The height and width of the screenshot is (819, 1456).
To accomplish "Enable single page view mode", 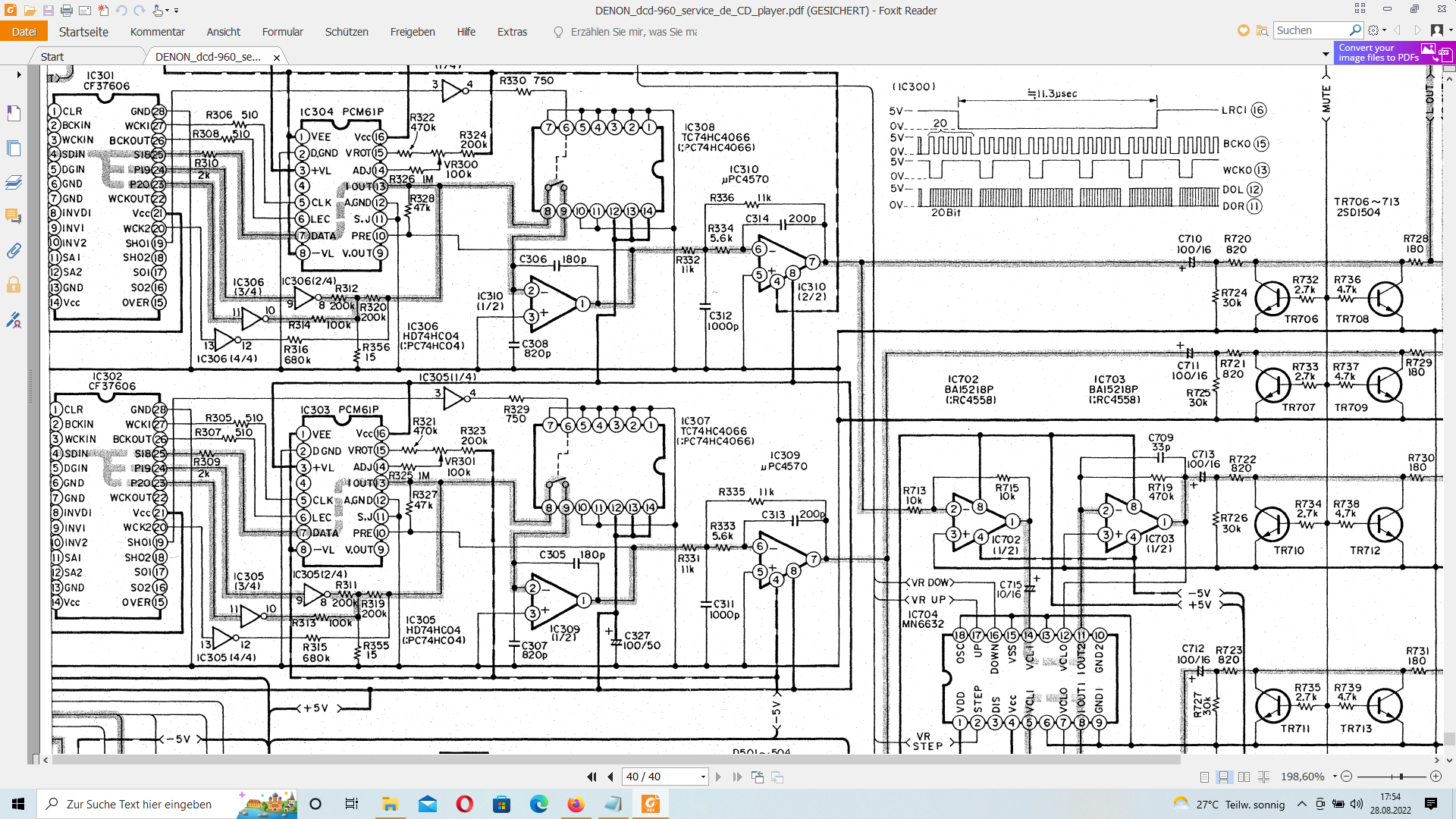I will 1204,777.
